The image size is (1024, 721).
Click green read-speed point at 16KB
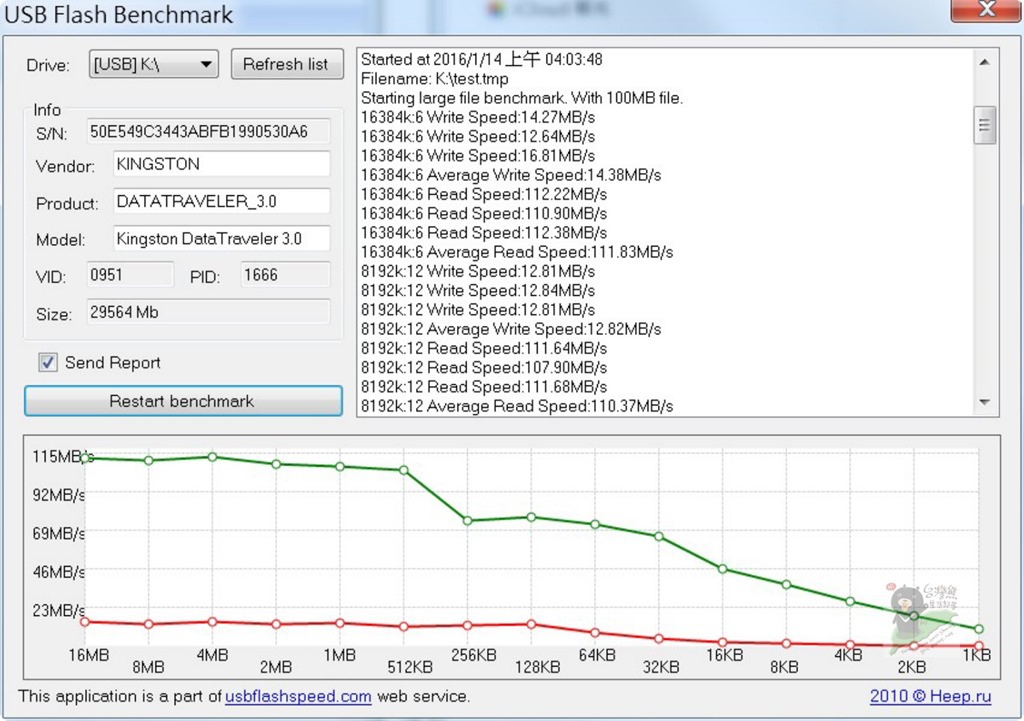click(x=722, y=569)
